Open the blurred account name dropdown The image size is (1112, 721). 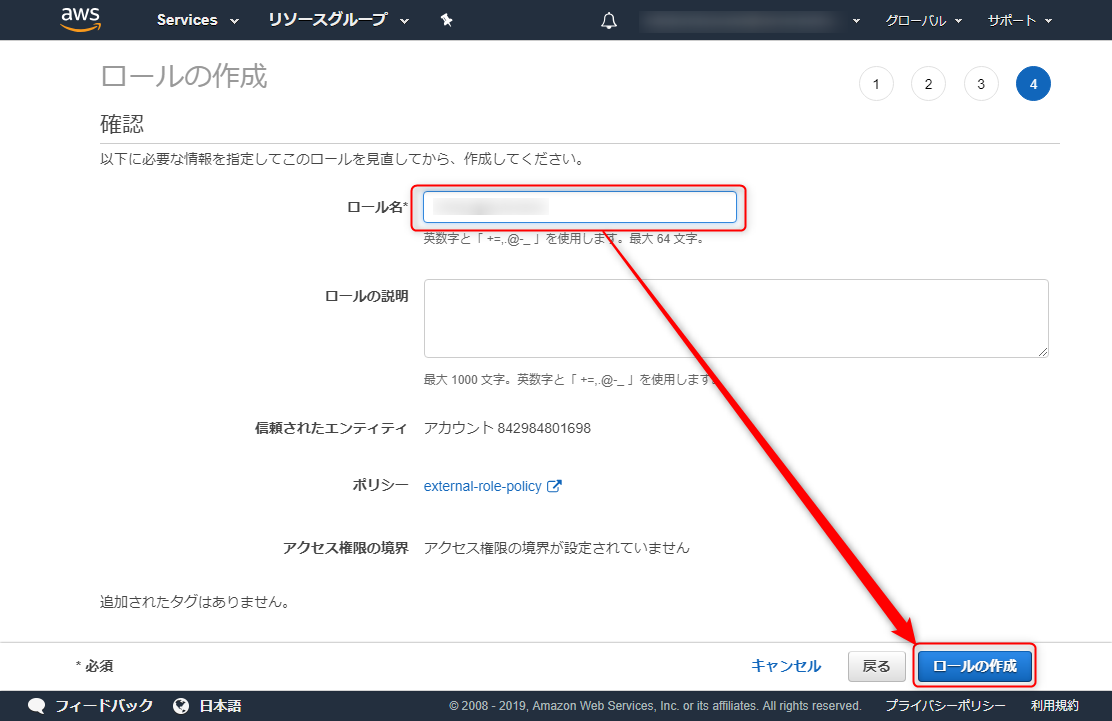[750, 21]
